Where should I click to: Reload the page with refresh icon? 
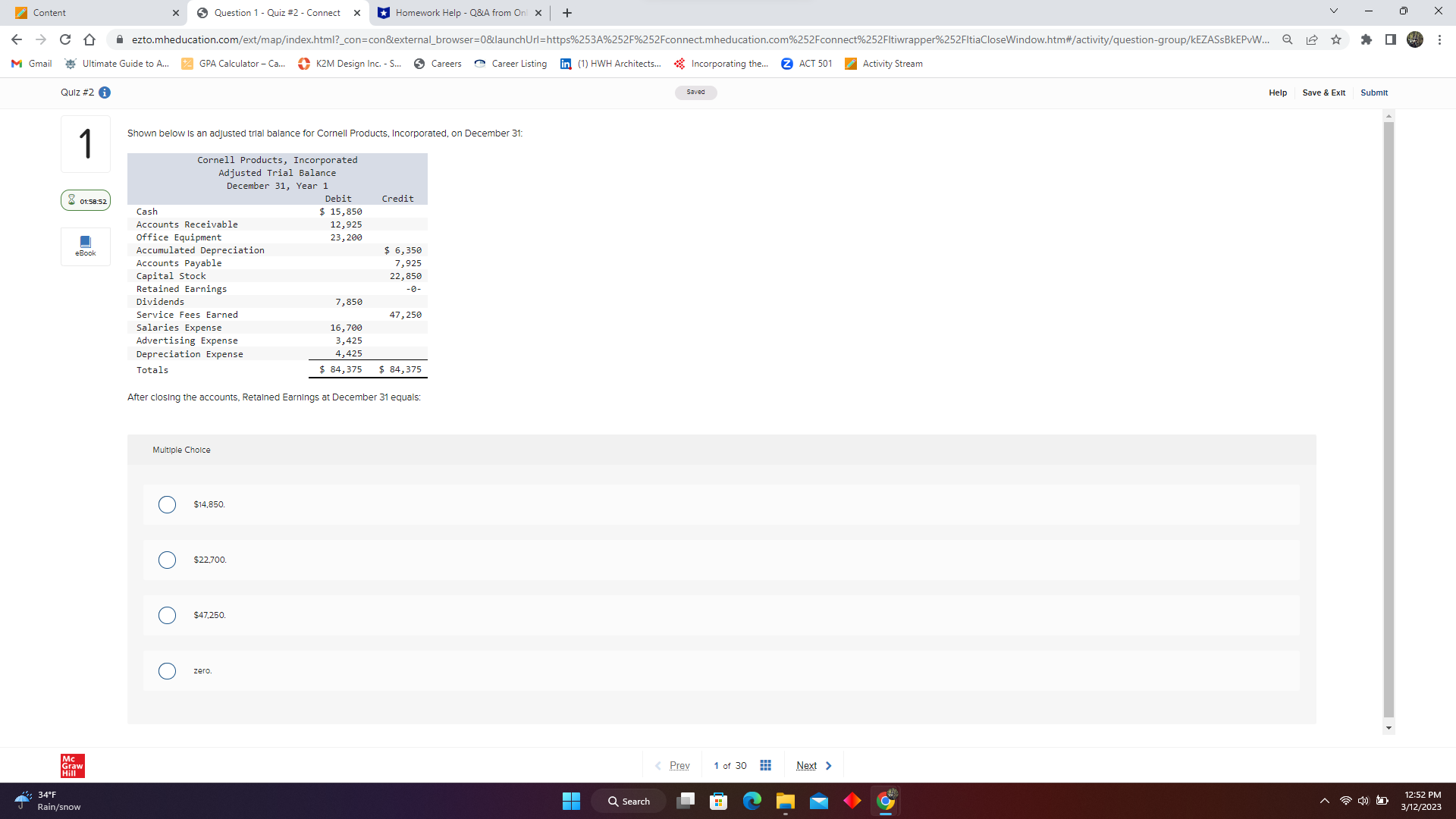(x=65, y=39)
